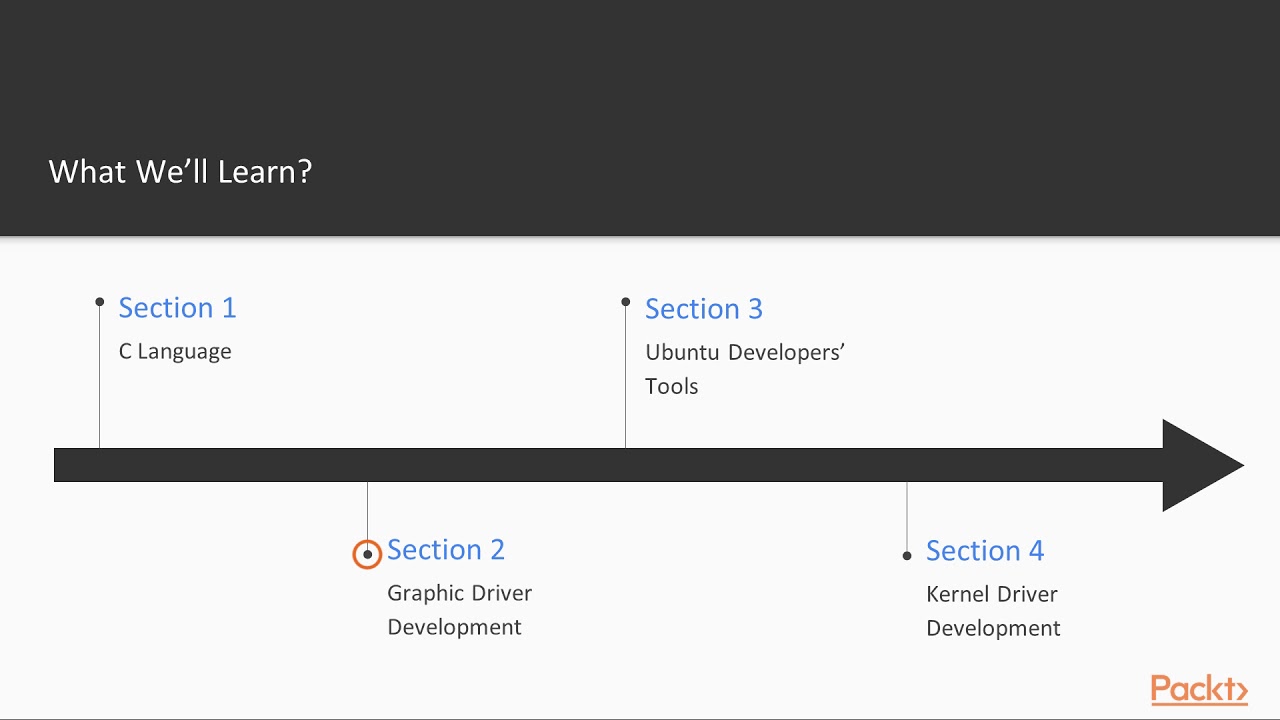Click the timeline marker dot for Section 3
Image resolution: width=1280 pixels, height=720 pixels.
pyautogui.click(x=625, y=302)
